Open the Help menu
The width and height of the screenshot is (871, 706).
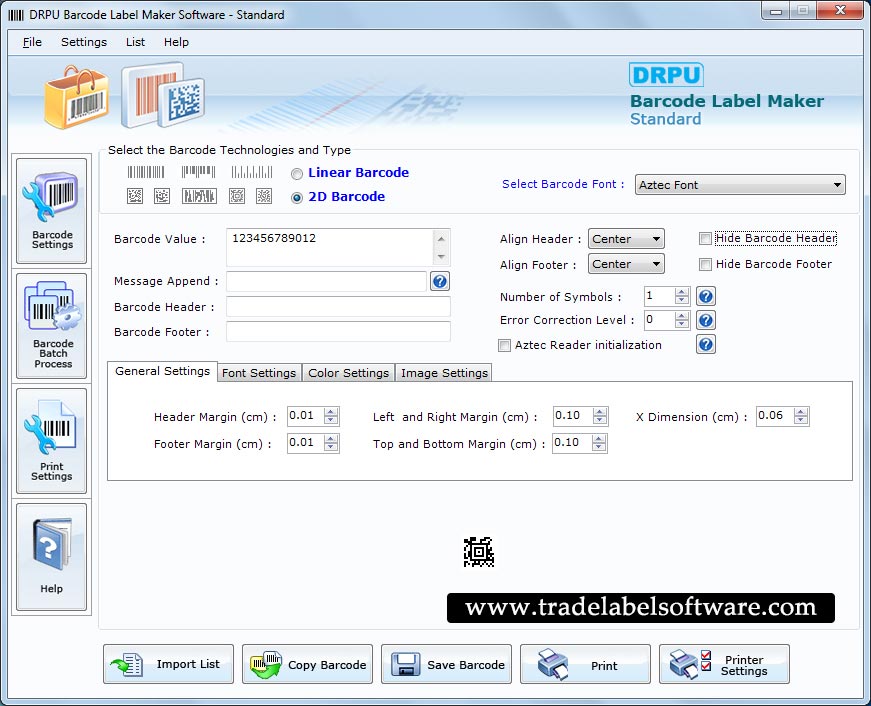point(176,42)
